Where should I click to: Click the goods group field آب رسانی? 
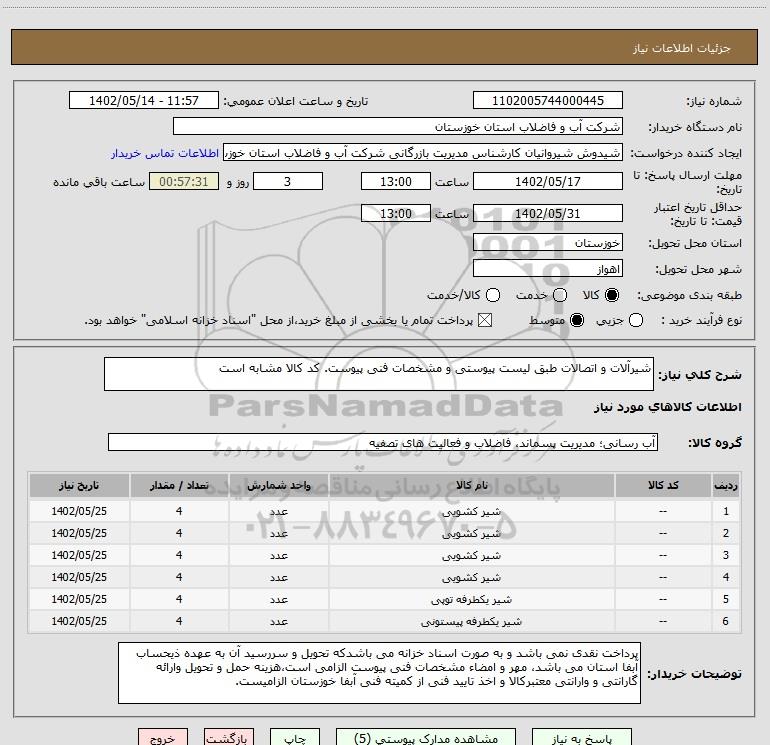383,442
